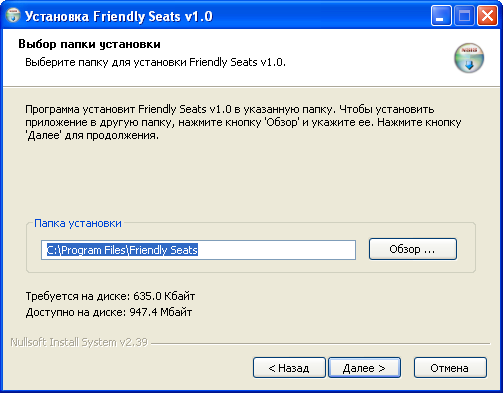
Task: Click the 'Nullsoft Install System v2.39' text
Action: 79,342
